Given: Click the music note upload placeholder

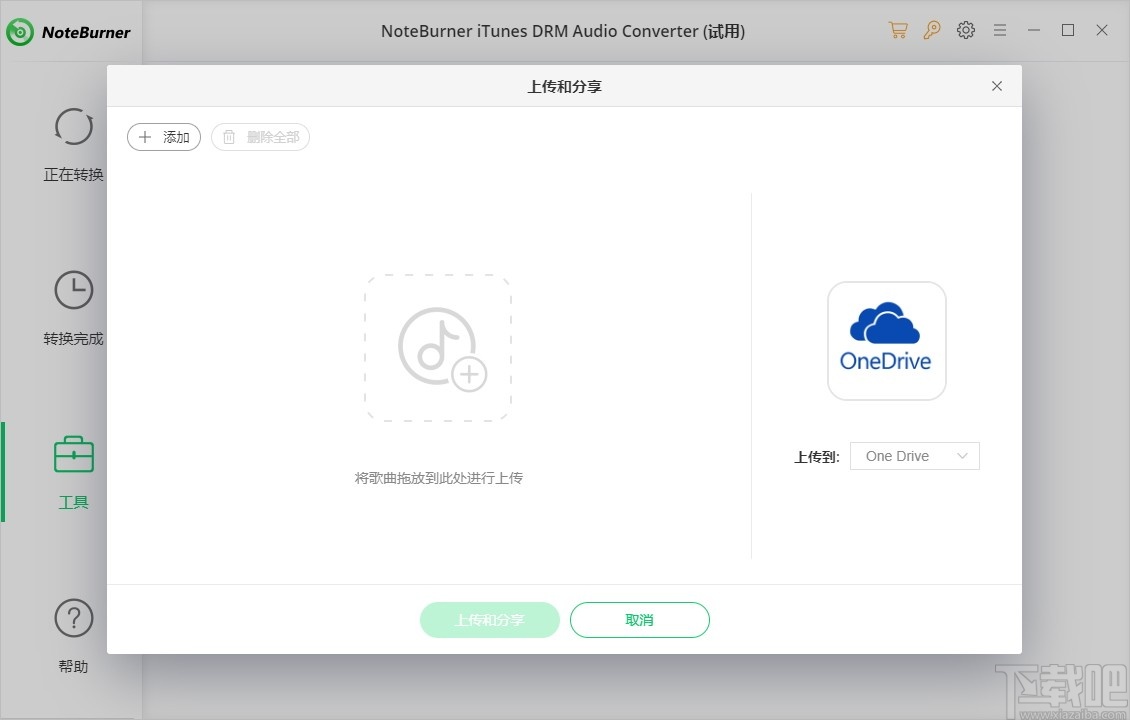Looking at the screenshot, I should 437,346.
